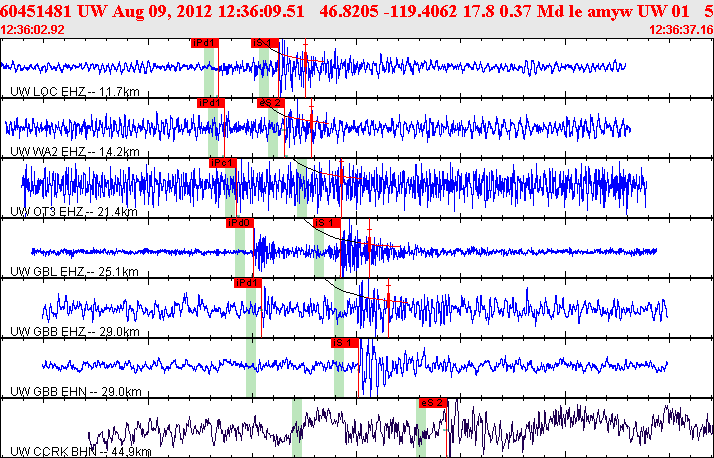Viewport: 714px width, 458px height.
Task: Click the P pick flag on LOC trace
Action: click(205, 43)
